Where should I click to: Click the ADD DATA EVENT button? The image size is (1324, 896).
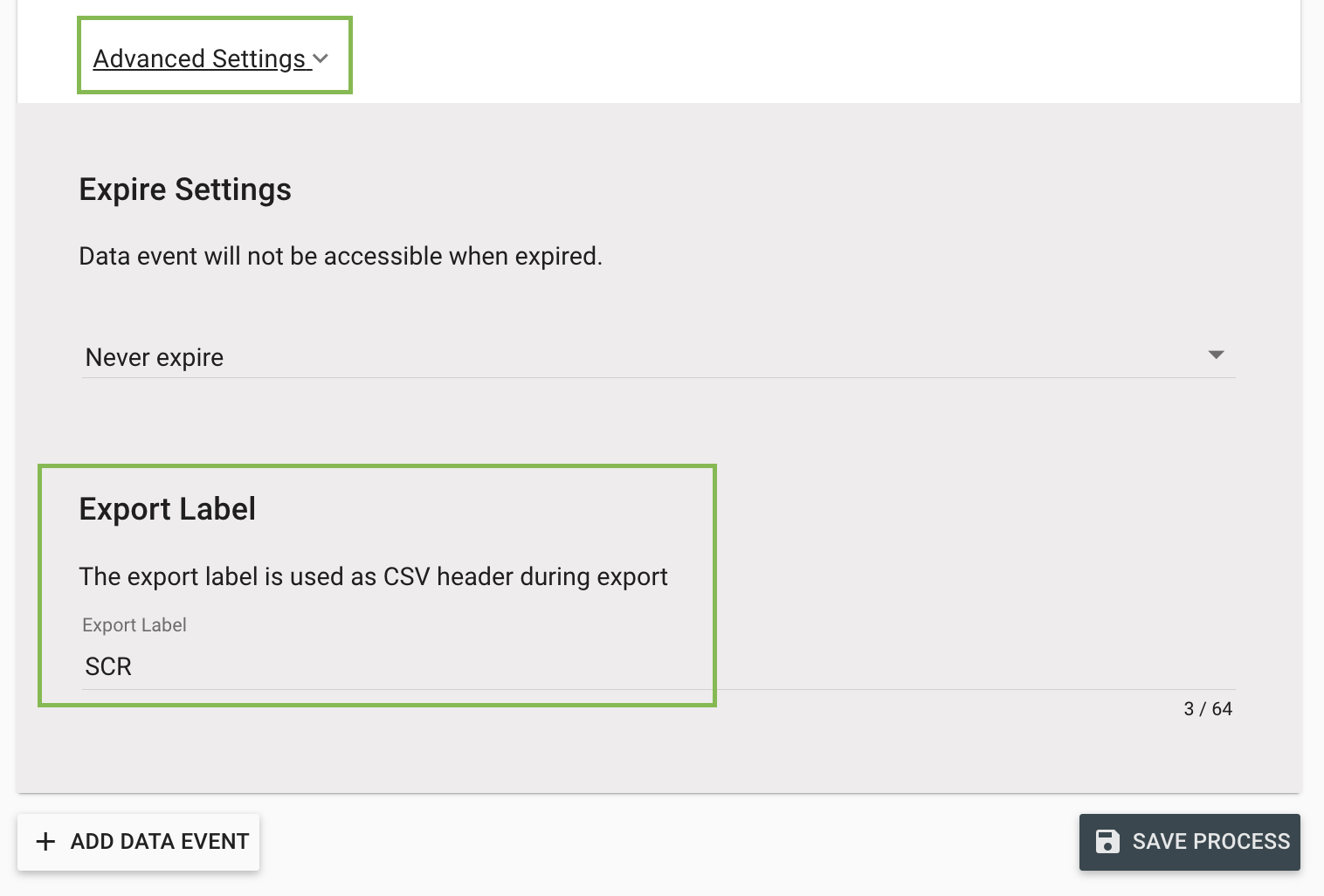tap(138, 841)
